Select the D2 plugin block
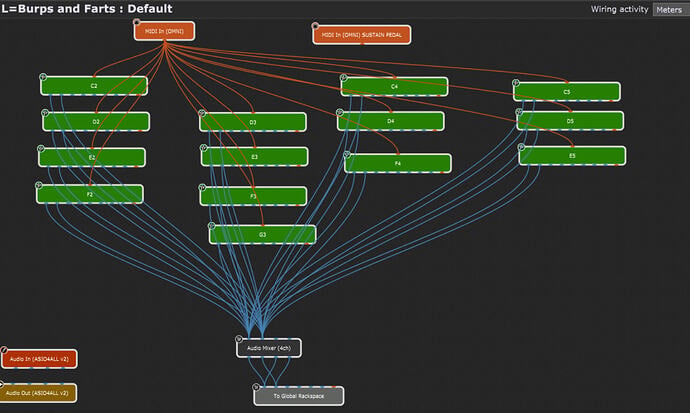This screenshot has height=413, width=690. coord(96,121)
